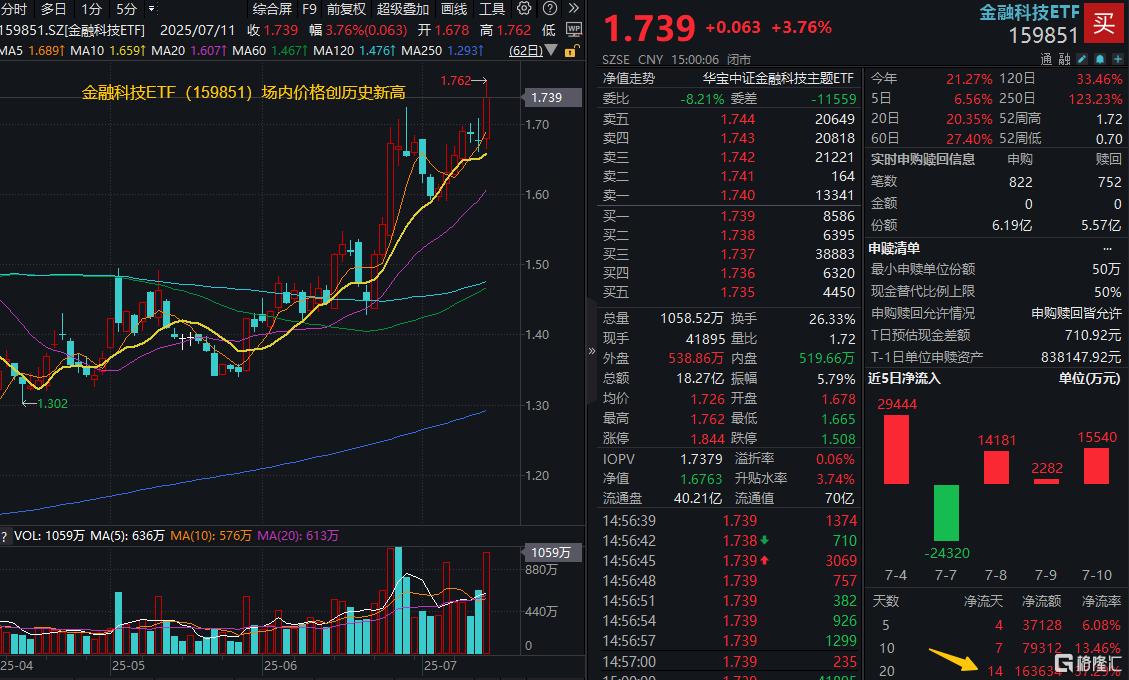Click the 7-10 net inflow bar 15540

point(1097,466)
